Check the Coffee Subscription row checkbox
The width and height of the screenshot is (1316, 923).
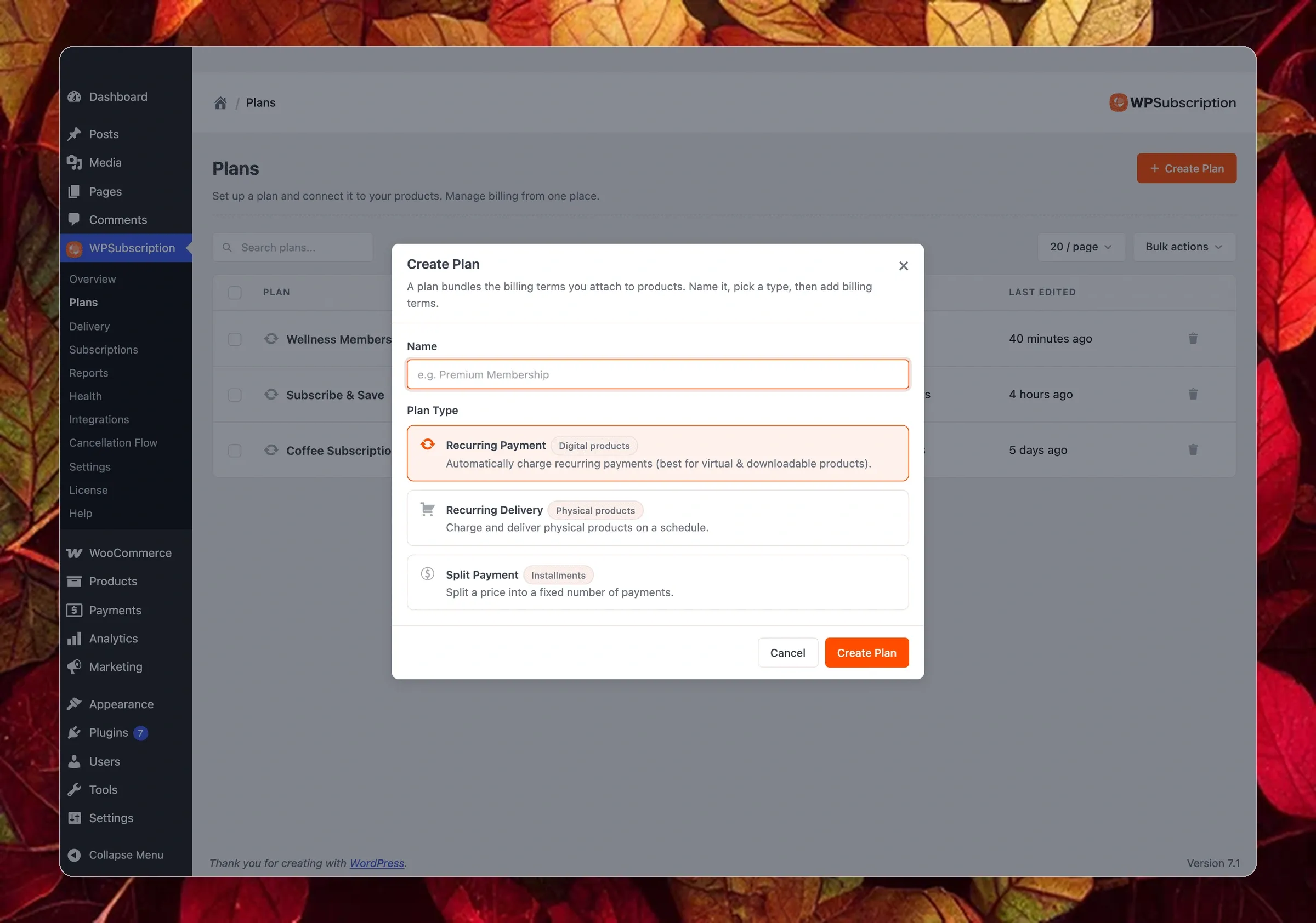(235, 451)
